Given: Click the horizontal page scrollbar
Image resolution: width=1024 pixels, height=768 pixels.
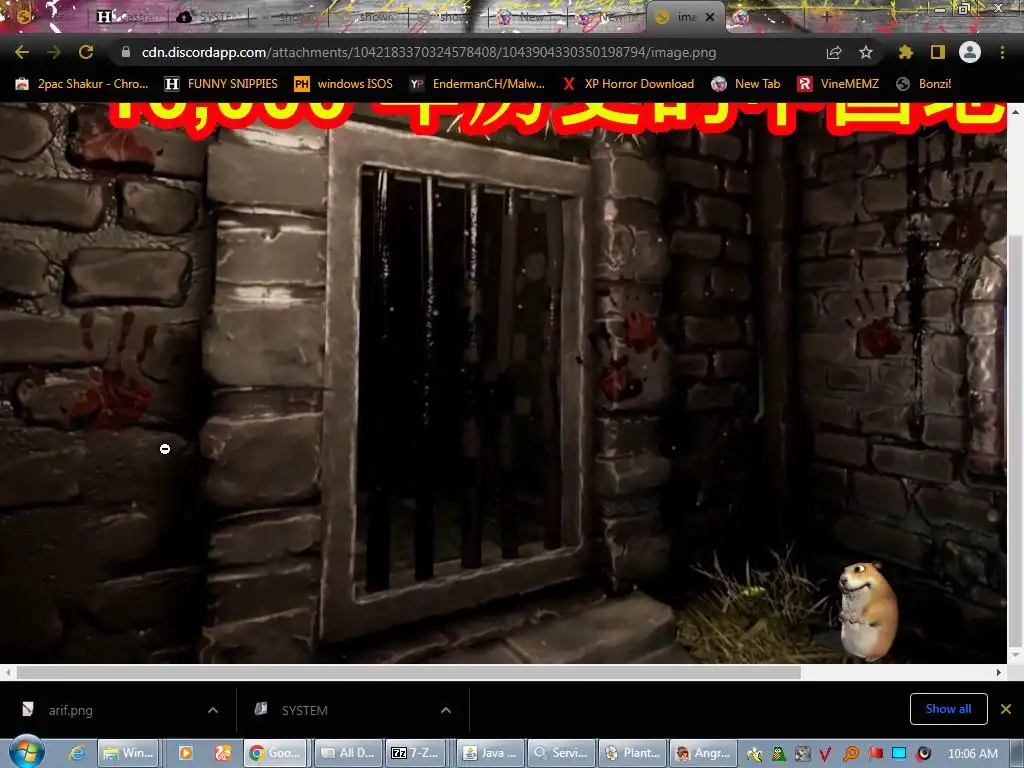Looking at the screenshot, I should (x=408, y=672).
